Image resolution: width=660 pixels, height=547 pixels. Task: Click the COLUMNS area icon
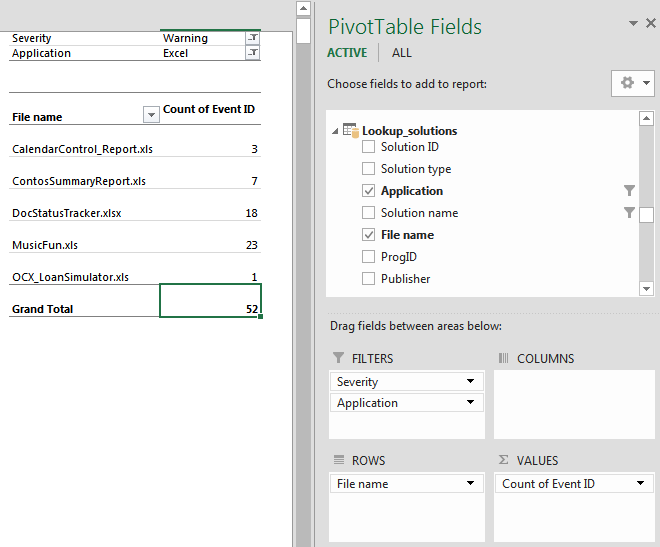503,358
